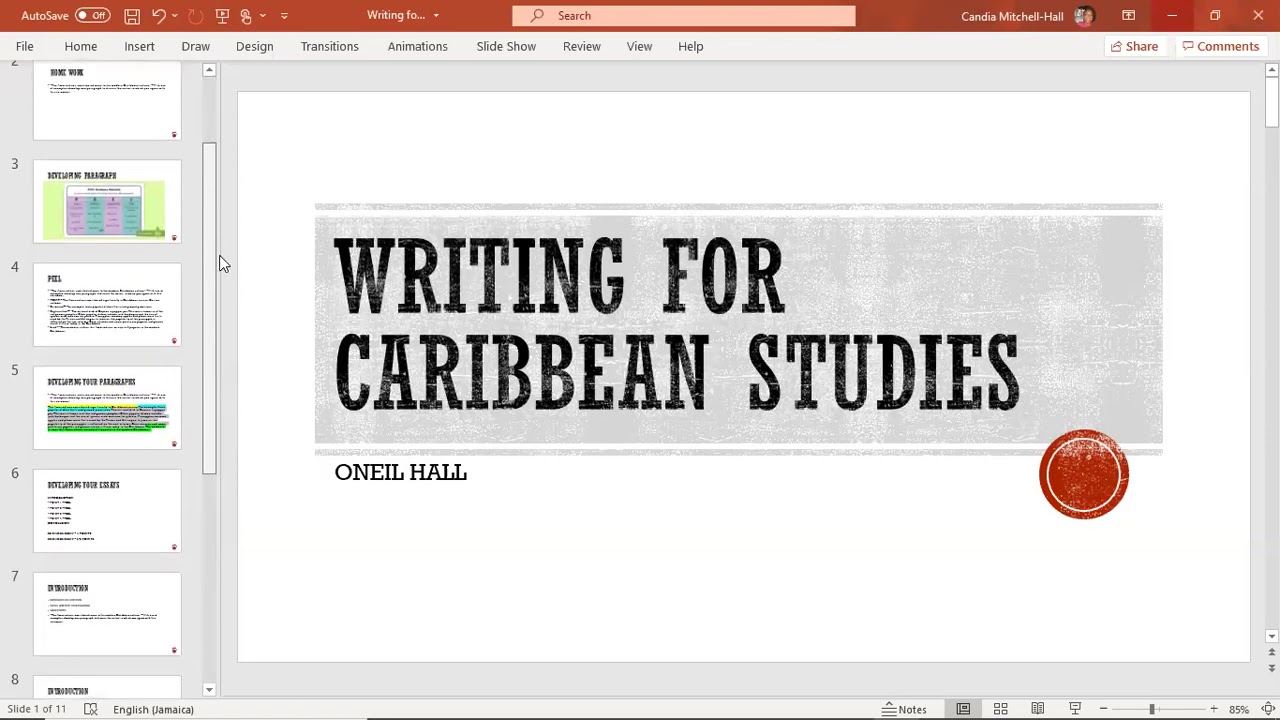Click 'Slide 1 of 11' in status bar
Screen dimensions: 1280x720
pyautogui.click(x=37, y=709)
